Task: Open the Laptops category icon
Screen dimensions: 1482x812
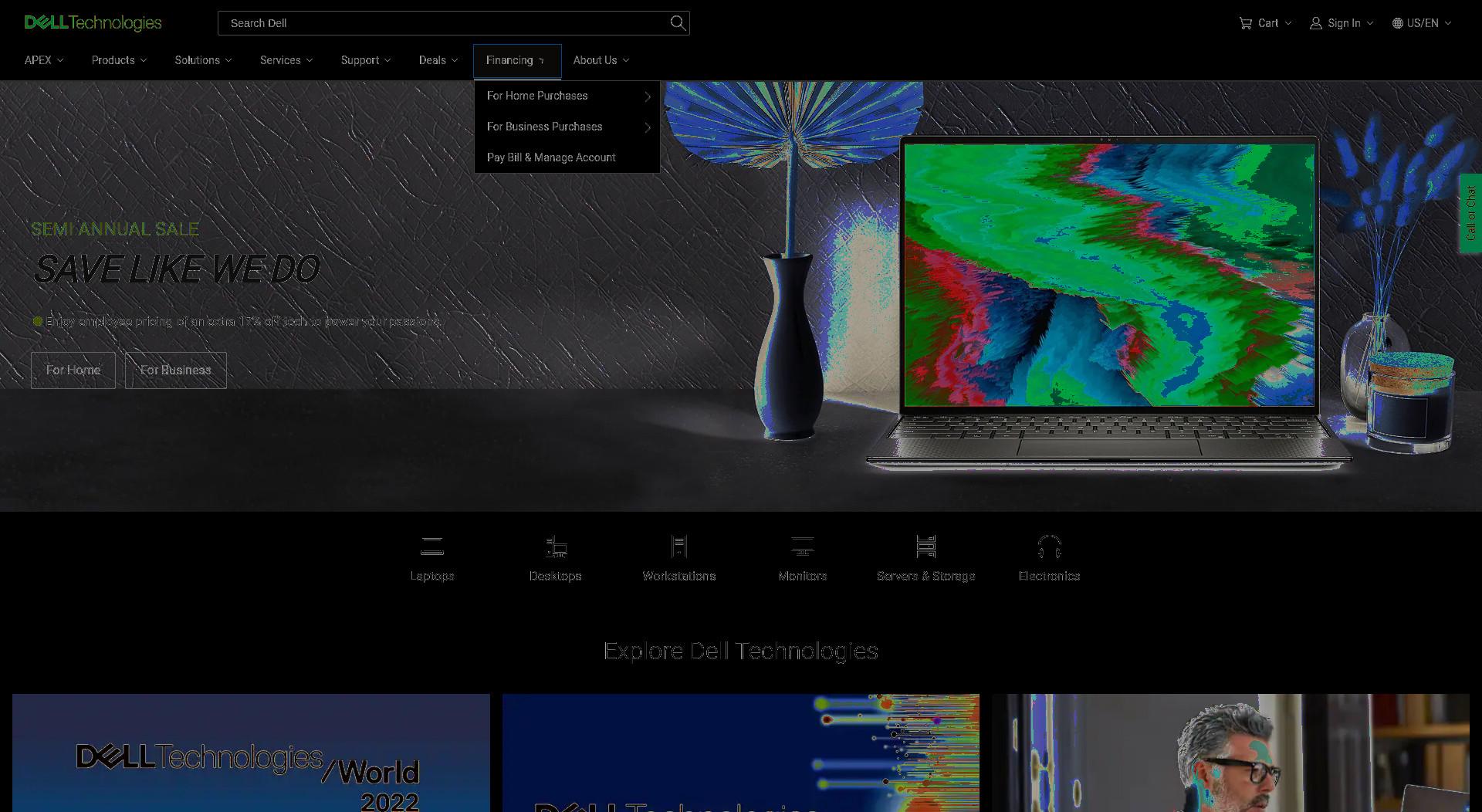Action: pos(432,546)
